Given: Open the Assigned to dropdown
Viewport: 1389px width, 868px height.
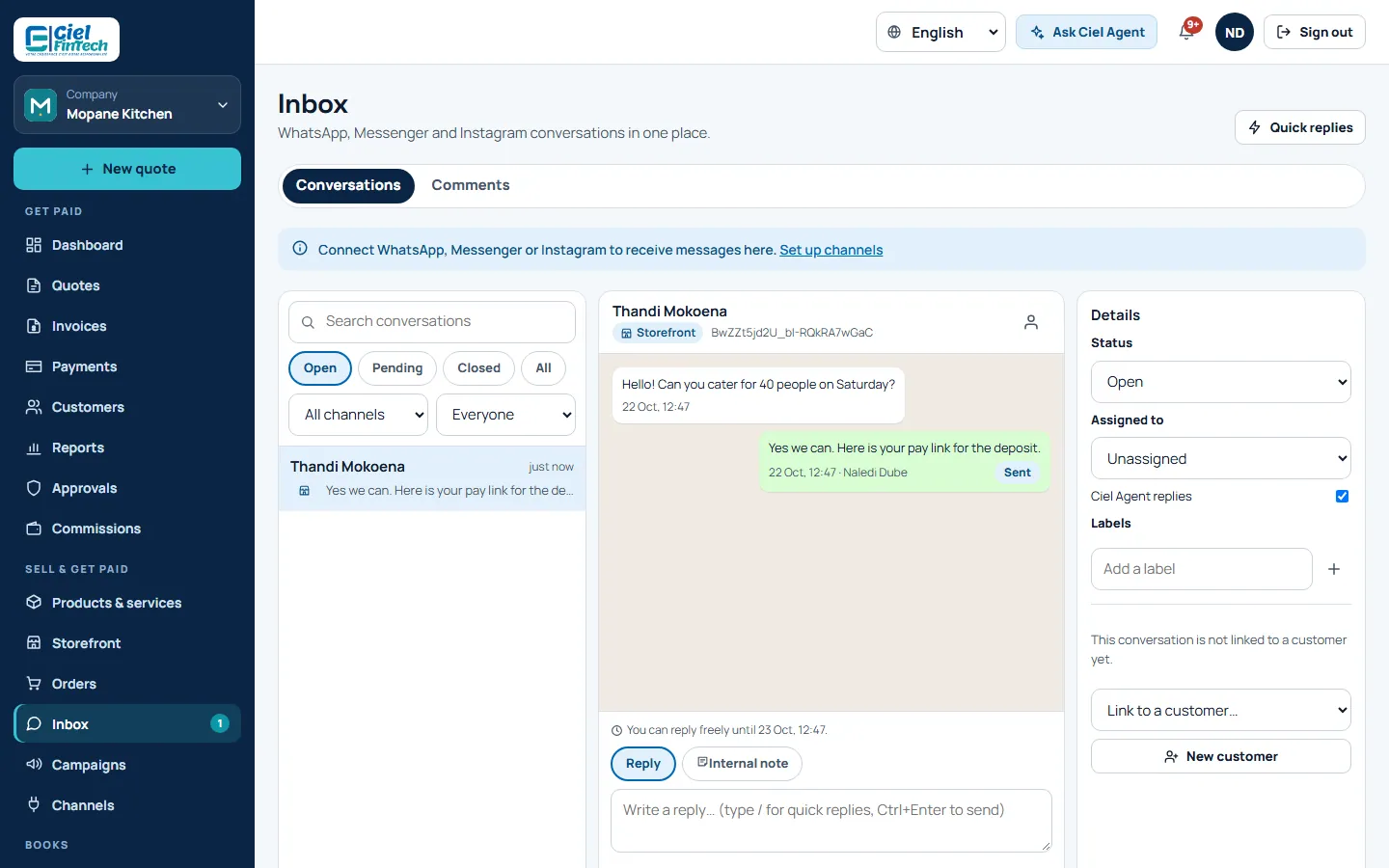Looking at the screenshot, I should pos(1221,459).
